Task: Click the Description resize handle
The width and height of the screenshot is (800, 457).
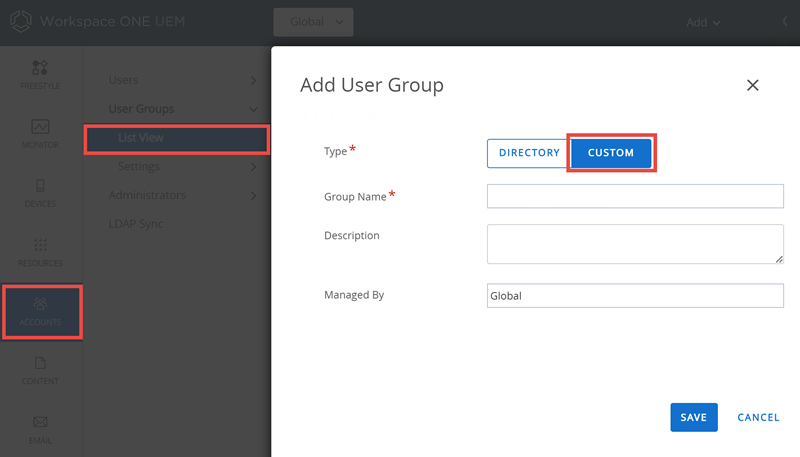Action: tap(779, 259)
